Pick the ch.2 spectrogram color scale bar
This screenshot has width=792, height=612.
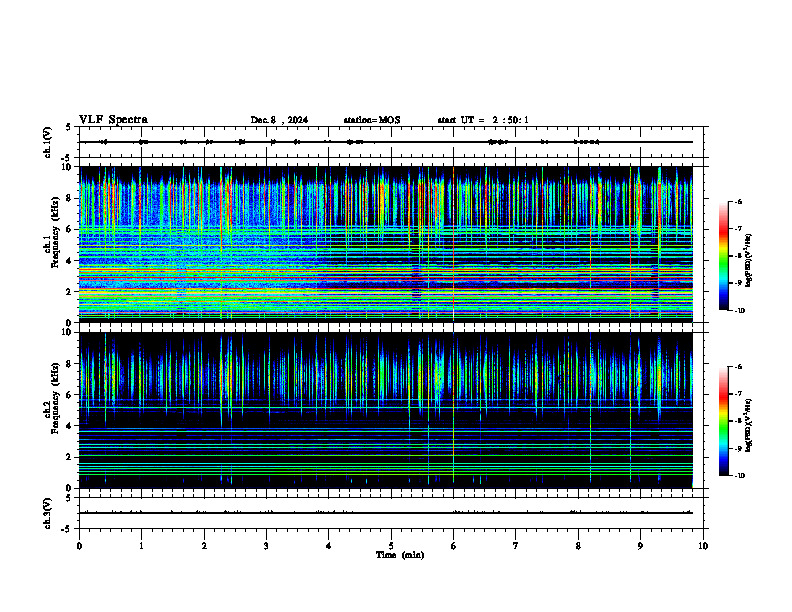[x=724, y=421]
